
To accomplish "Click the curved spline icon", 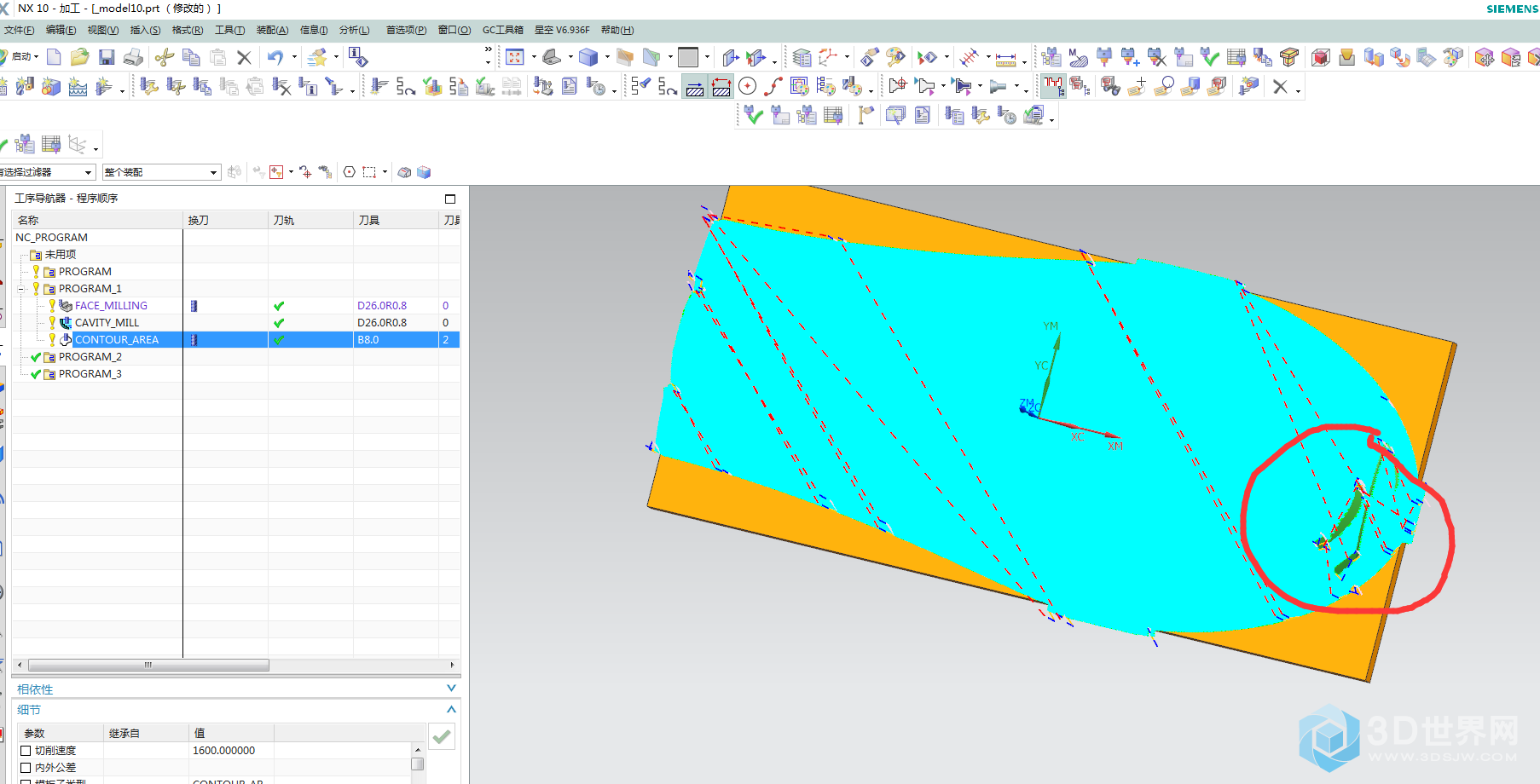I will 773,86.
